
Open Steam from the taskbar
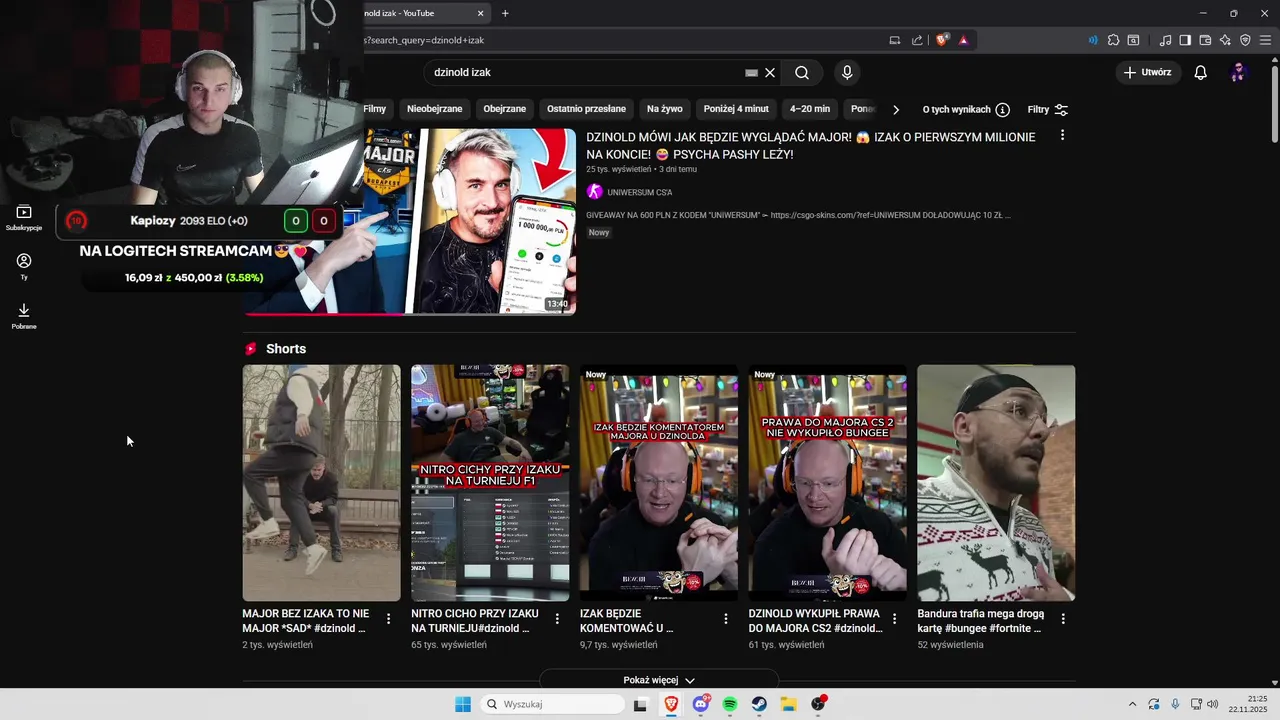[759, 704]
